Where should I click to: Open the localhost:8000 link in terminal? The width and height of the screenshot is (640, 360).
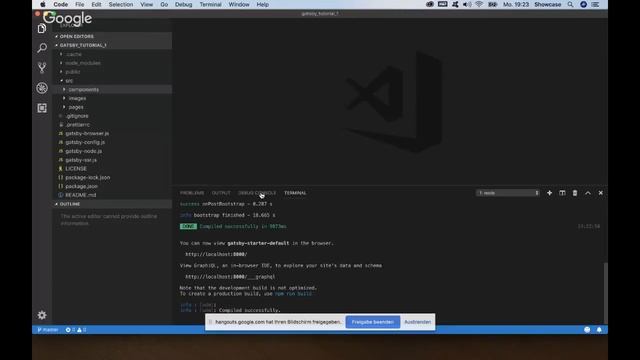(x=216, y=254)
